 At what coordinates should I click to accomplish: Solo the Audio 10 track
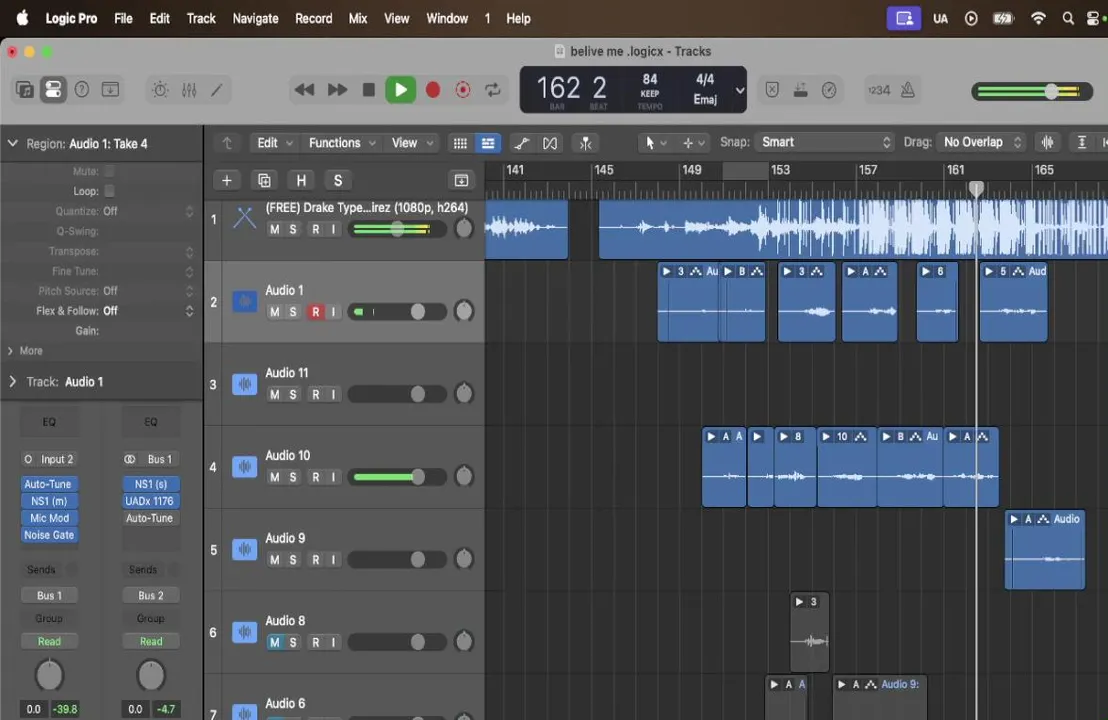tap(293, 477)
